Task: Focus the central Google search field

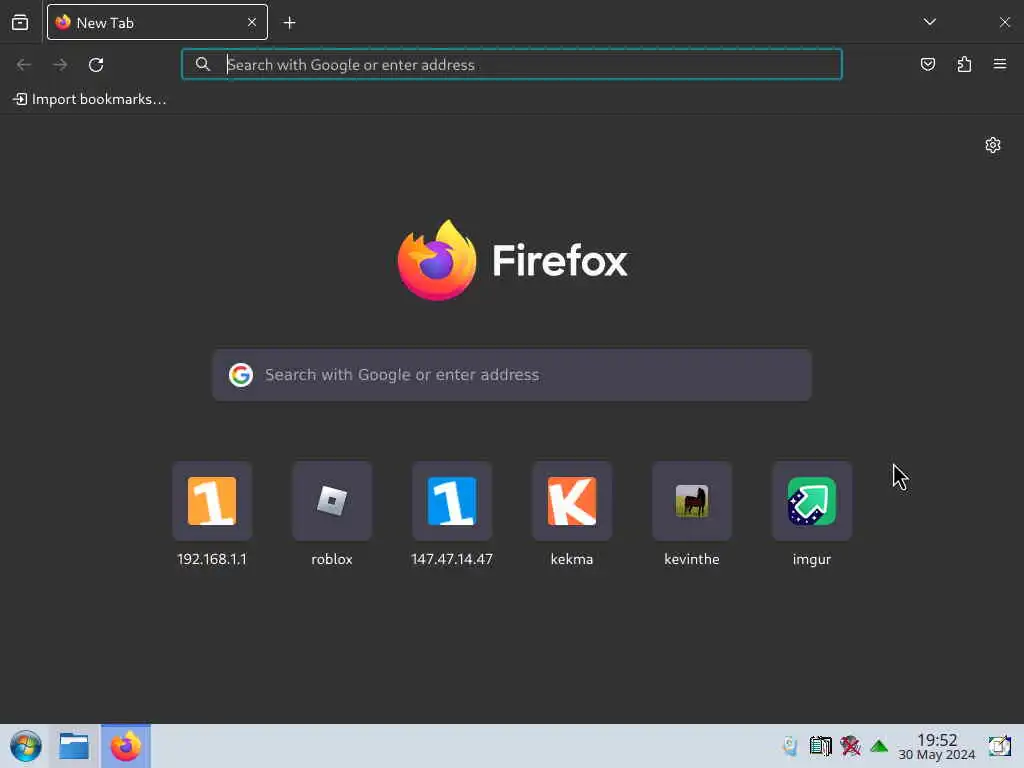Action: point(512,375)
